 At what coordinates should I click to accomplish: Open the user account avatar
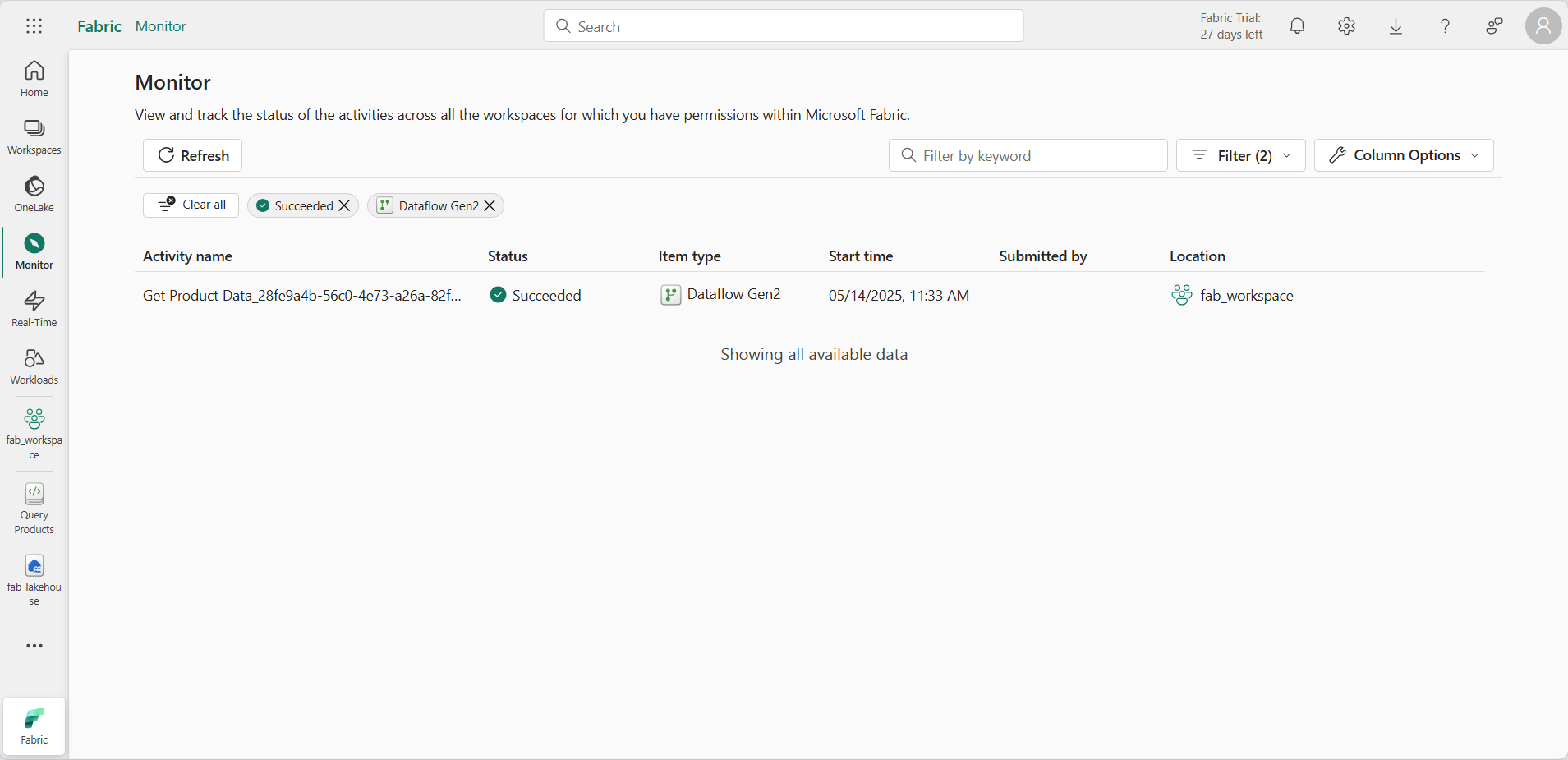pos(1543,26)
